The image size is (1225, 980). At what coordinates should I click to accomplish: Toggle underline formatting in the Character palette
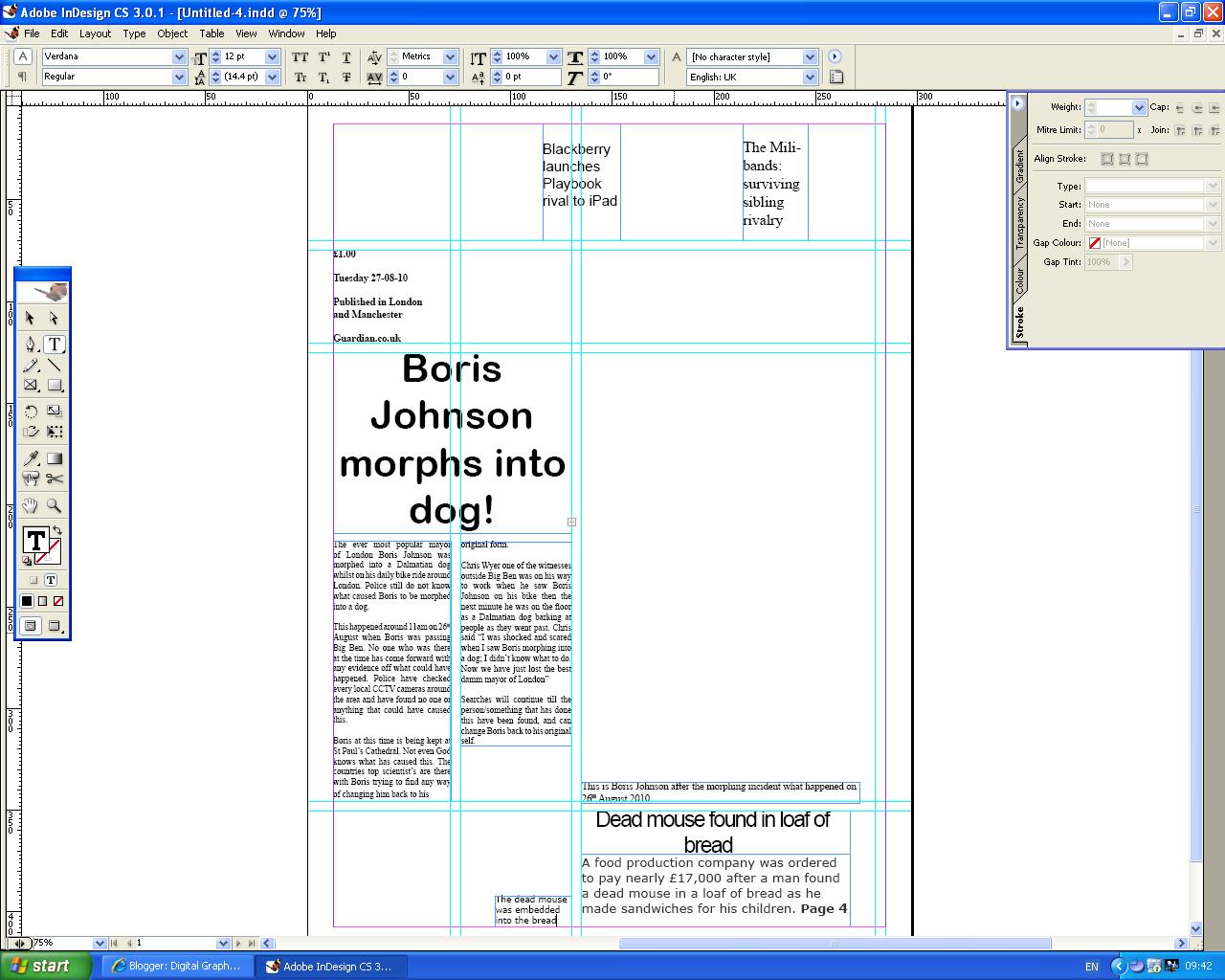(x=346, y=57)
